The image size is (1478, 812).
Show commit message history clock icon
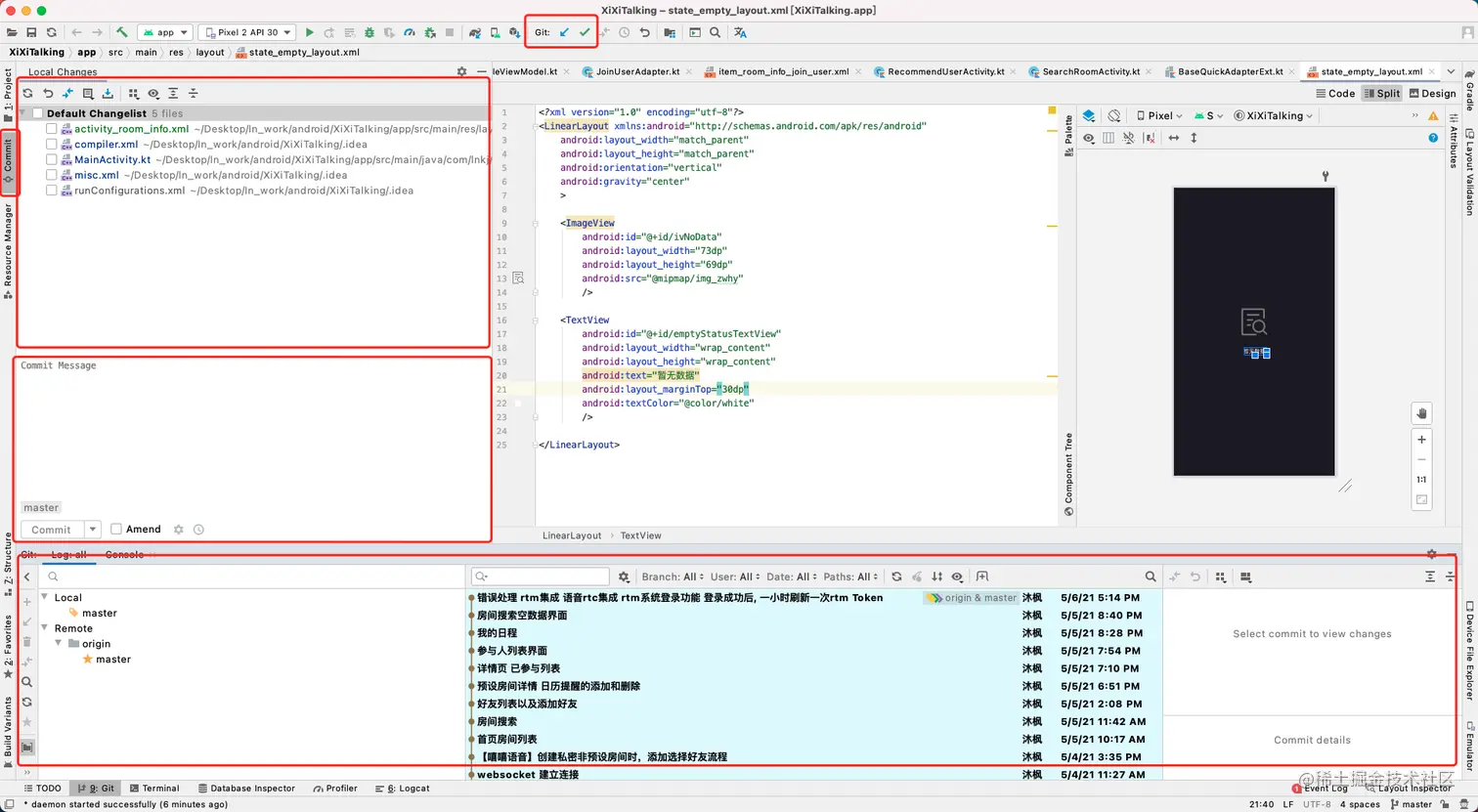click(198, 530)
